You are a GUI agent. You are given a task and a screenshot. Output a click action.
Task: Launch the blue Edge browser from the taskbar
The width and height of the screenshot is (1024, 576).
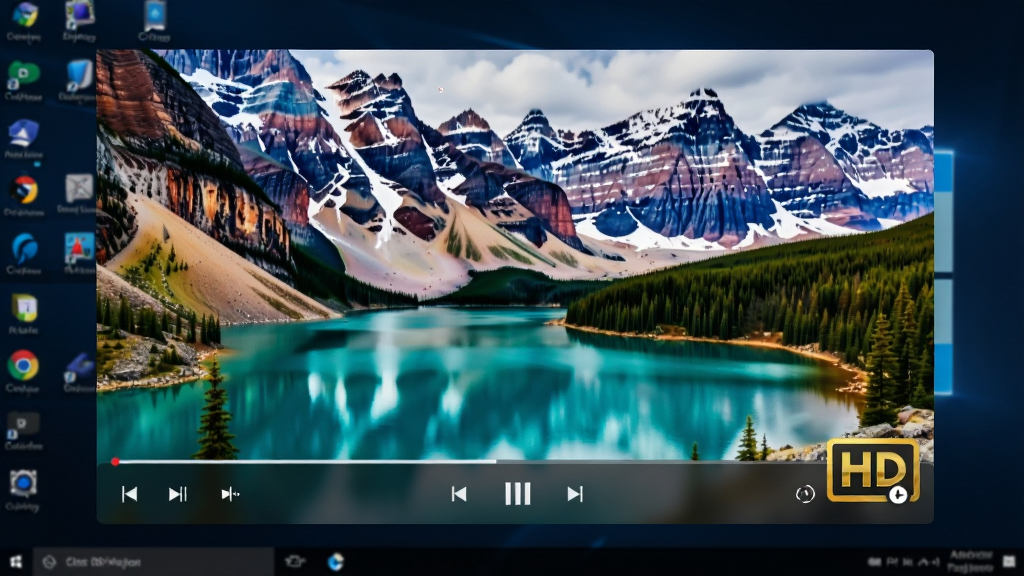point(336,562)
